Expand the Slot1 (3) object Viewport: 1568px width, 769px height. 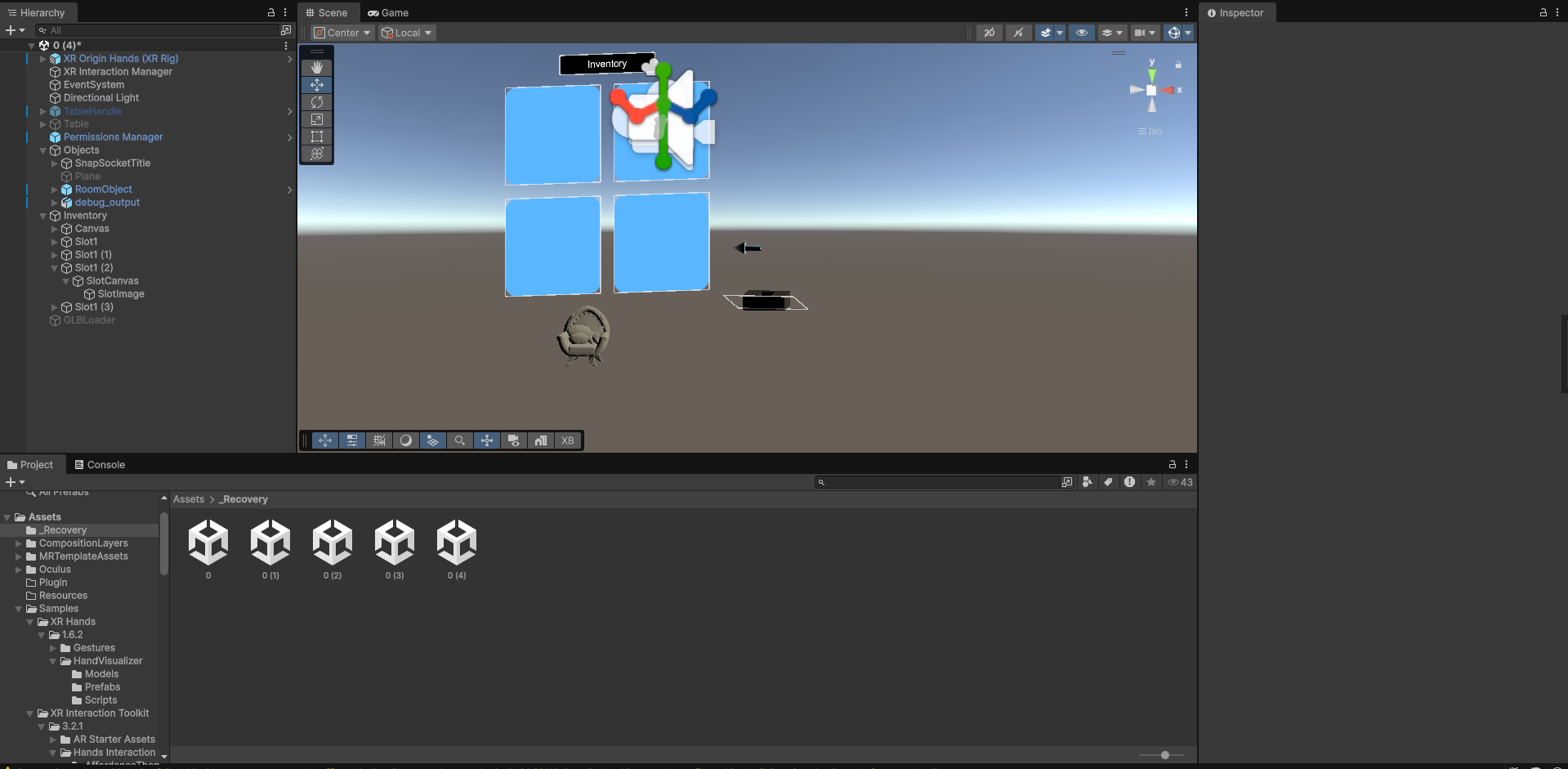pos(55,307)
